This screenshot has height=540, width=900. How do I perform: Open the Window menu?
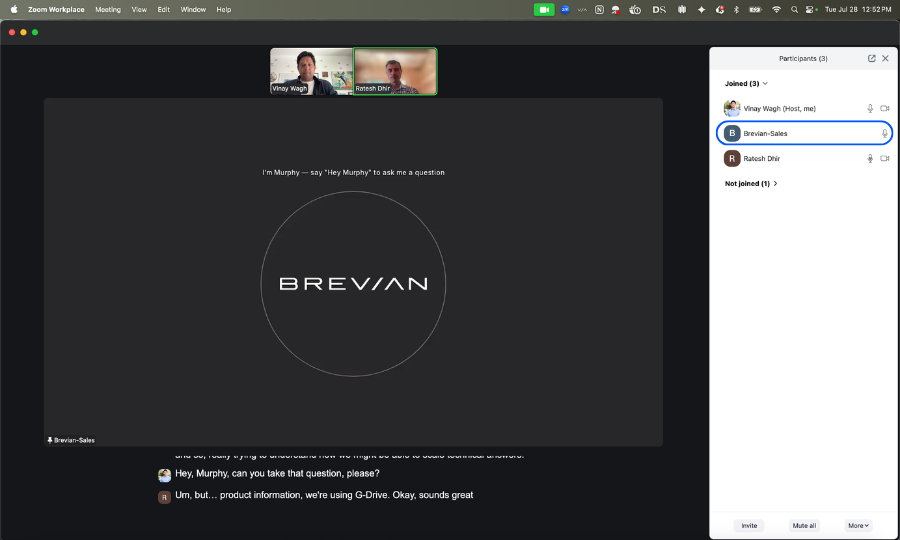(x=193, y=10)
